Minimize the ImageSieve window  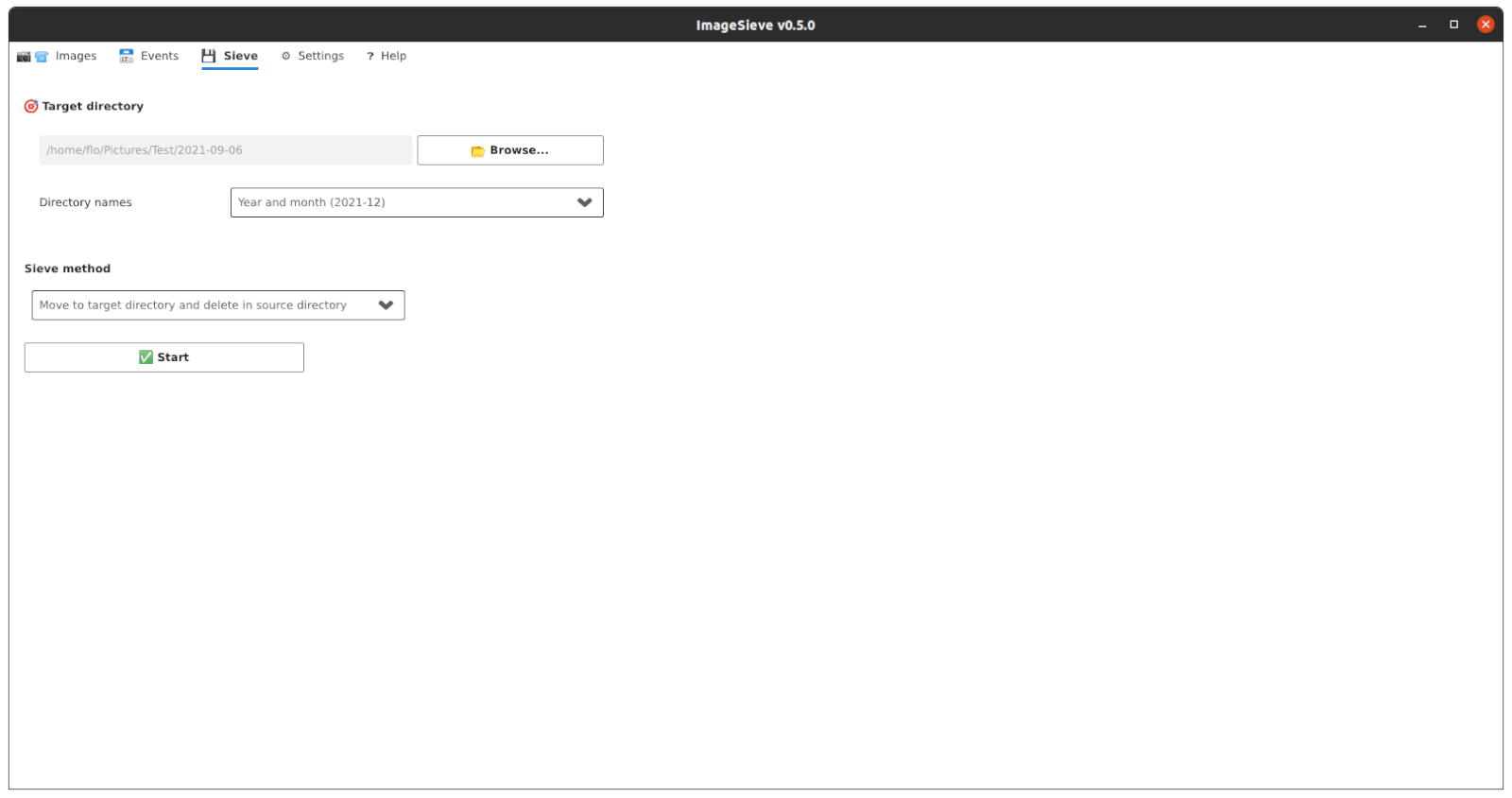1422,25
